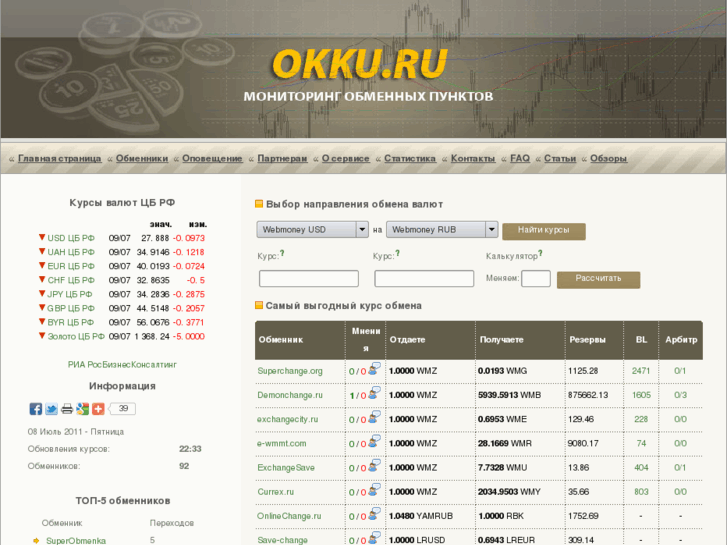Open reviews icon for Superchange.org
Viewport: 727px width, 545px height.
374,369
